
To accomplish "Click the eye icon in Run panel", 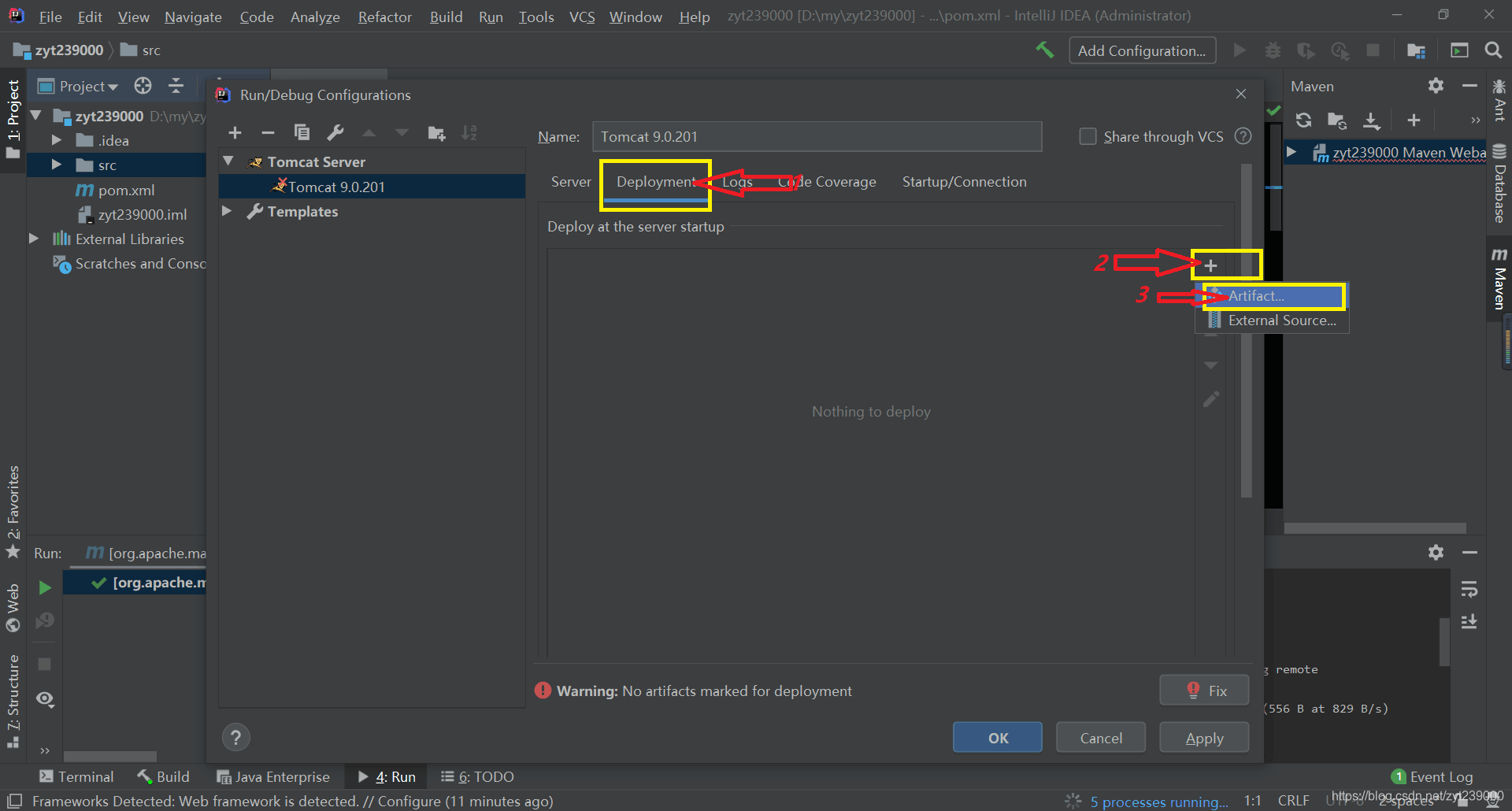I will [x=45, y=699].
